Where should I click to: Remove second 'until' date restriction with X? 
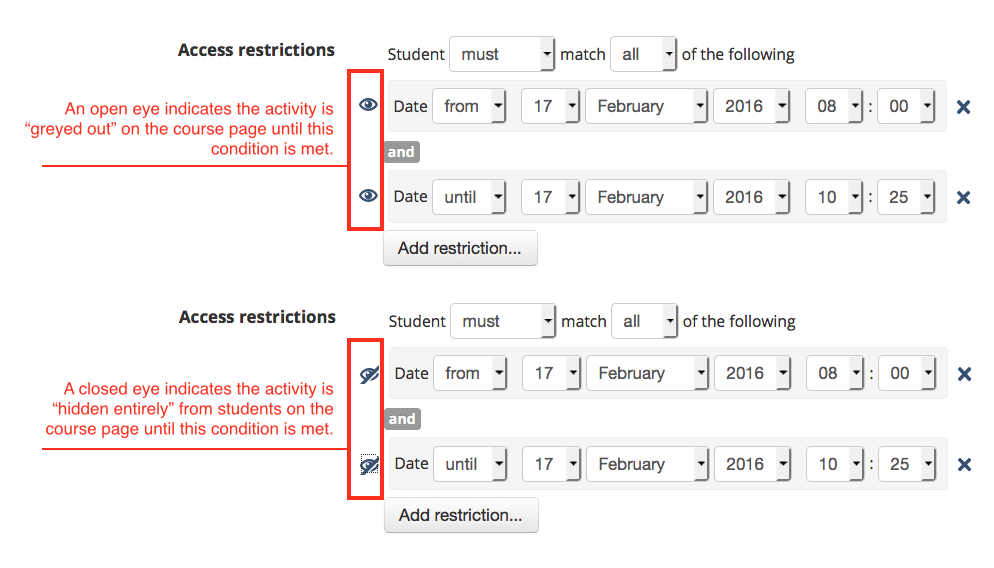tap(964, 465)
